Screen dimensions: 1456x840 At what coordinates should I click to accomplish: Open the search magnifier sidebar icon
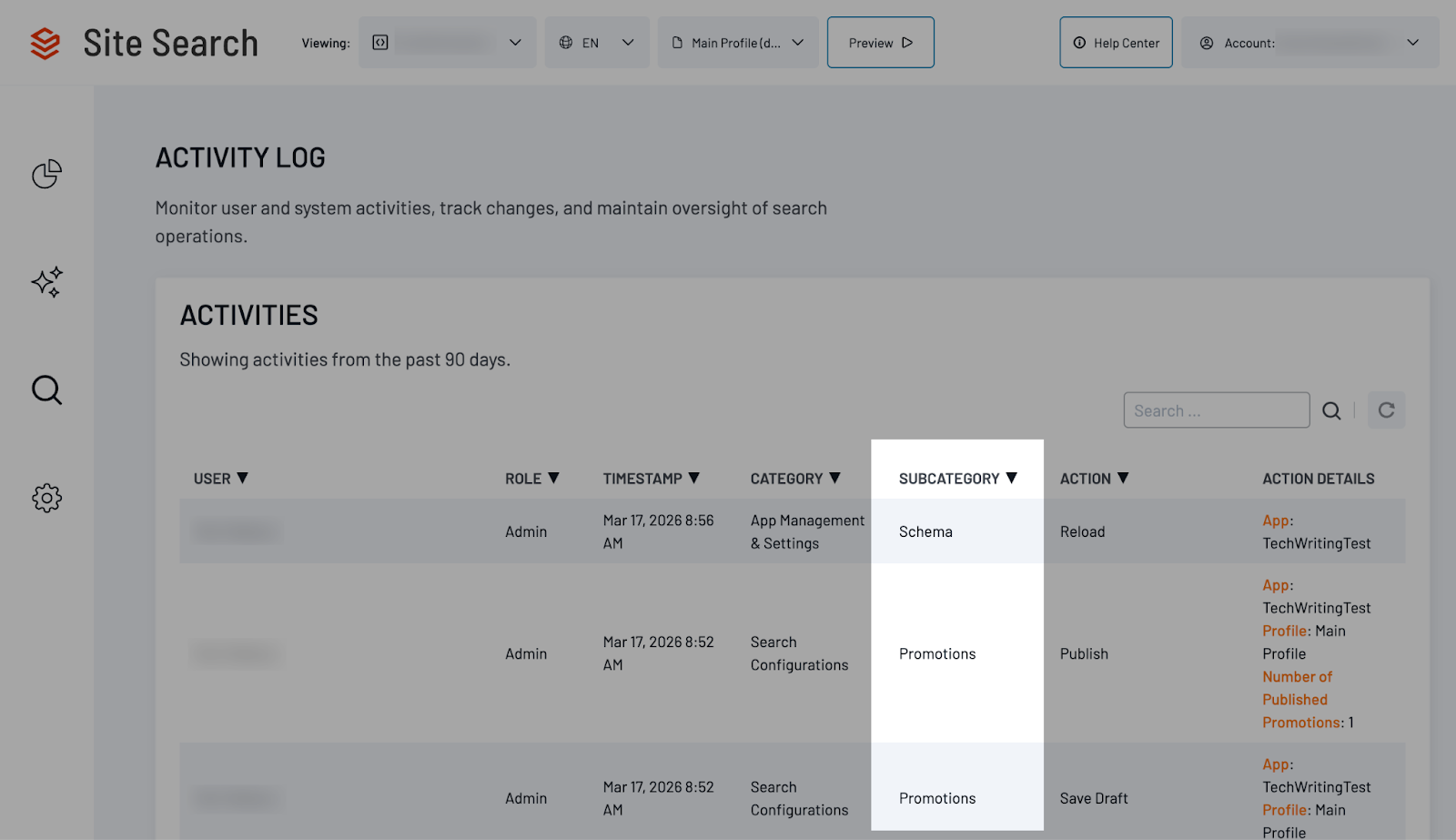(x=46, y=390)
